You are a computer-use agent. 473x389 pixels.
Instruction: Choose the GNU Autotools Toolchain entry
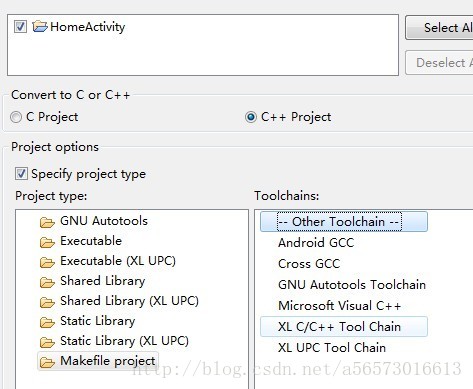(x=352, y=285)
